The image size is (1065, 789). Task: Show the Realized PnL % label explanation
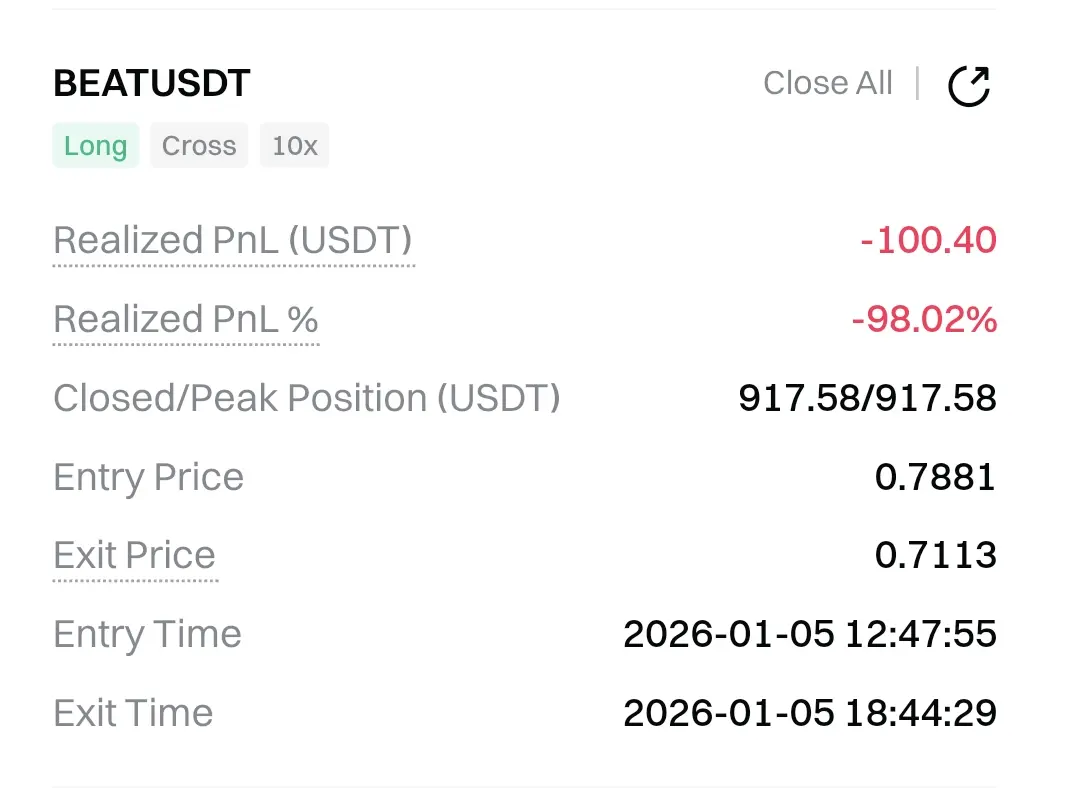click(x=185, y=320)
